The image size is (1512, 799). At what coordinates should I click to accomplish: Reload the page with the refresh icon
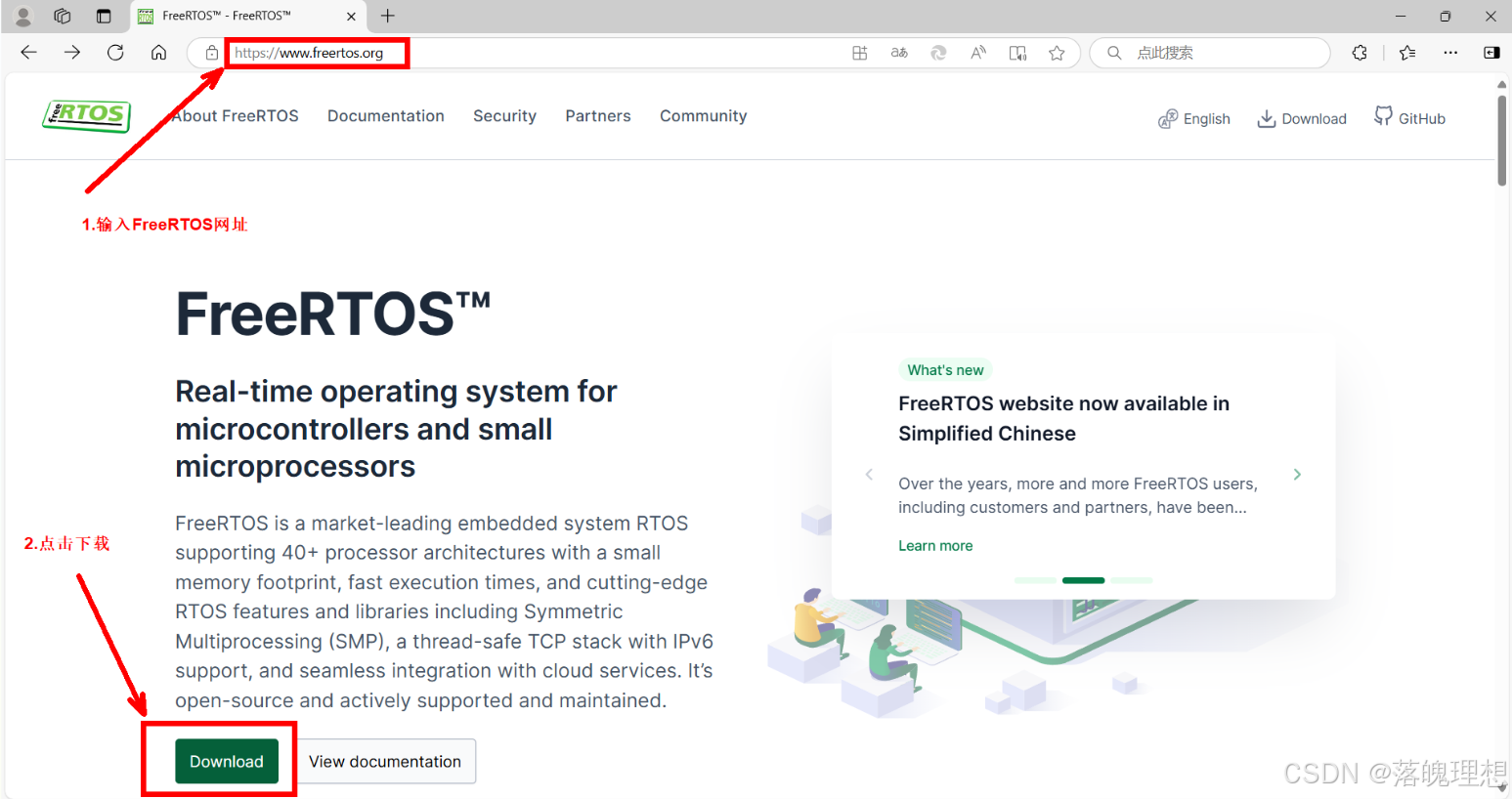[x=114, y=53]
